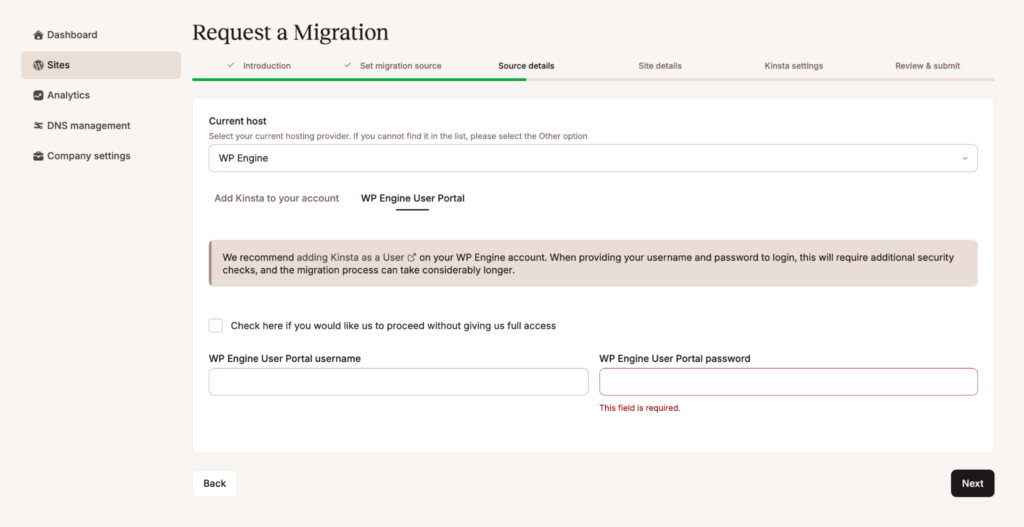
Task: Click the Dashboard home icon
Action: click(x=38, y=35)
